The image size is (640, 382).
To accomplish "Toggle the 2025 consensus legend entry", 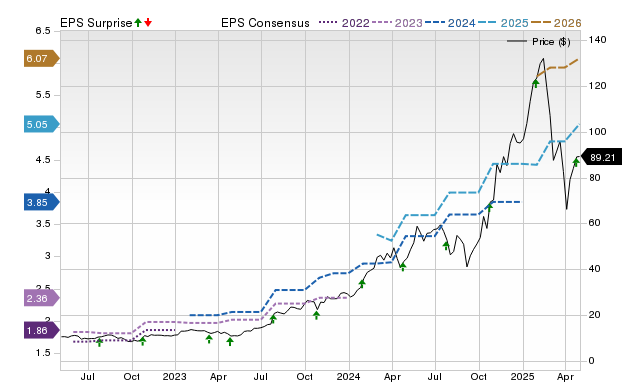I will (503, 23).
